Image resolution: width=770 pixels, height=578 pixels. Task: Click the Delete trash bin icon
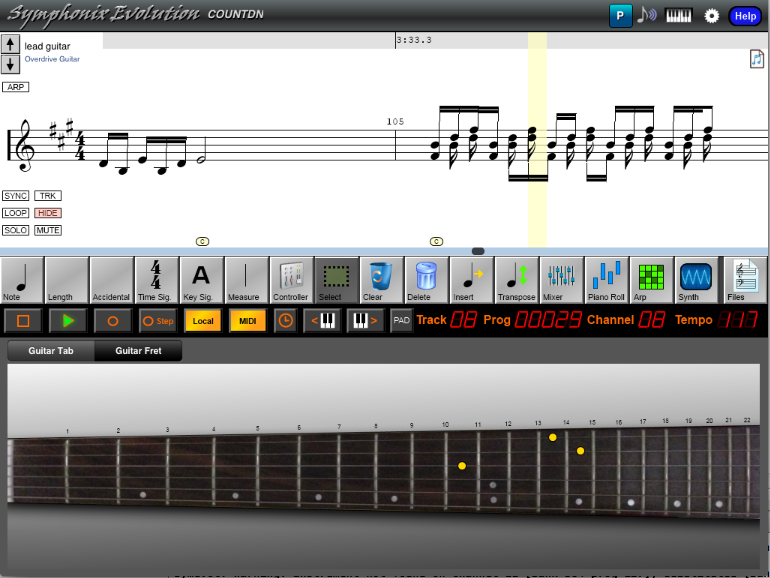coord(426,280)
